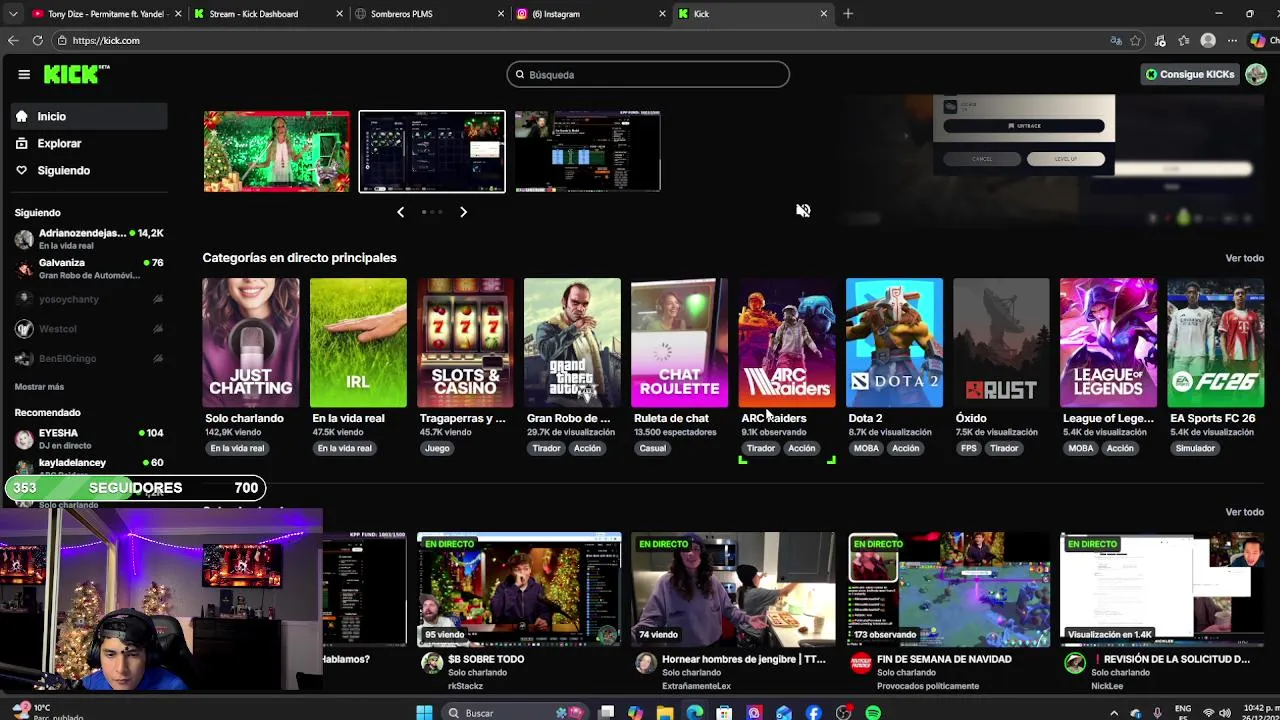Open the browser favorites list icon

1184,41
